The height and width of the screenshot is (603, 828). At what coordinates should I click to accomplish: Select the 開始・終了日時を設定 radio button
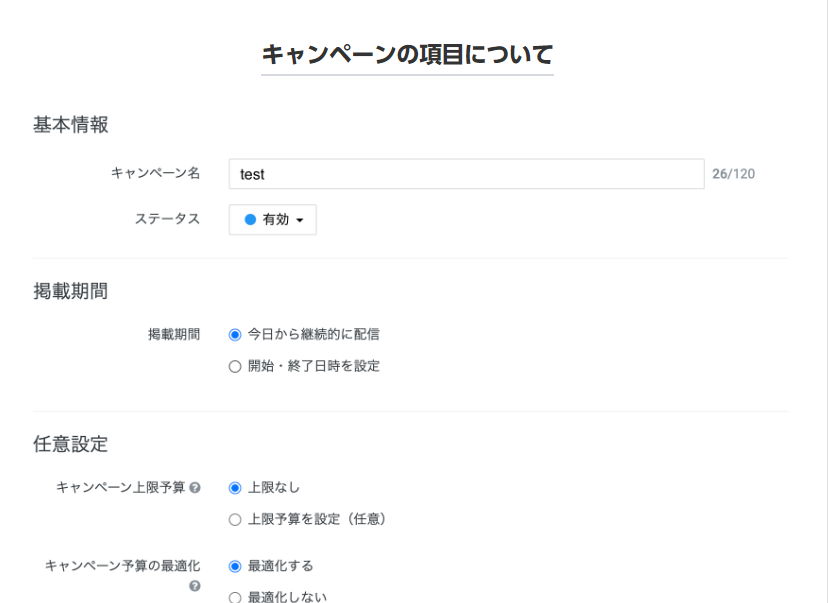coord(235,365)
